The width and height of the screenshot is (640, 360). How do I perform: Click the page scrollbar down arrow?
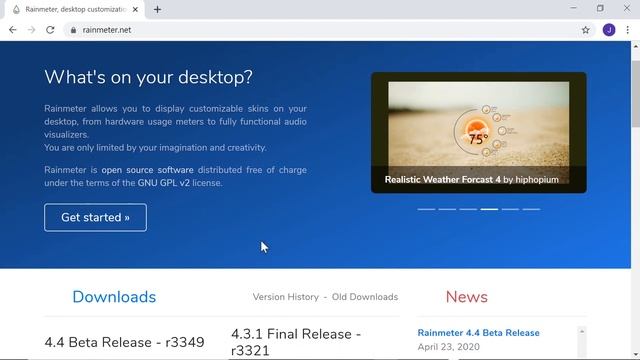click(x=636, y=354)
